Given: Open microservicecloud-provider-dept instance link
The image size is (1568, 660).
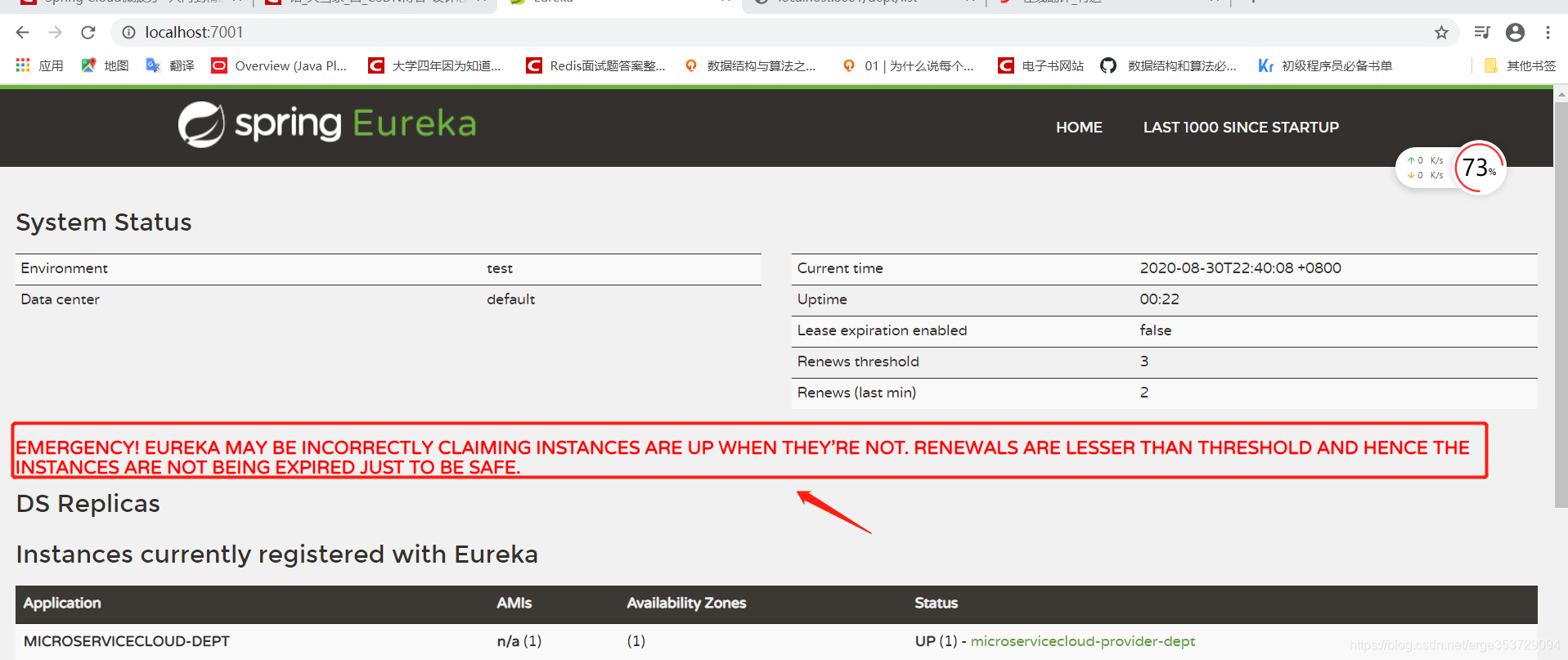Looking at the screenshot, I should tap(1082, 641).
